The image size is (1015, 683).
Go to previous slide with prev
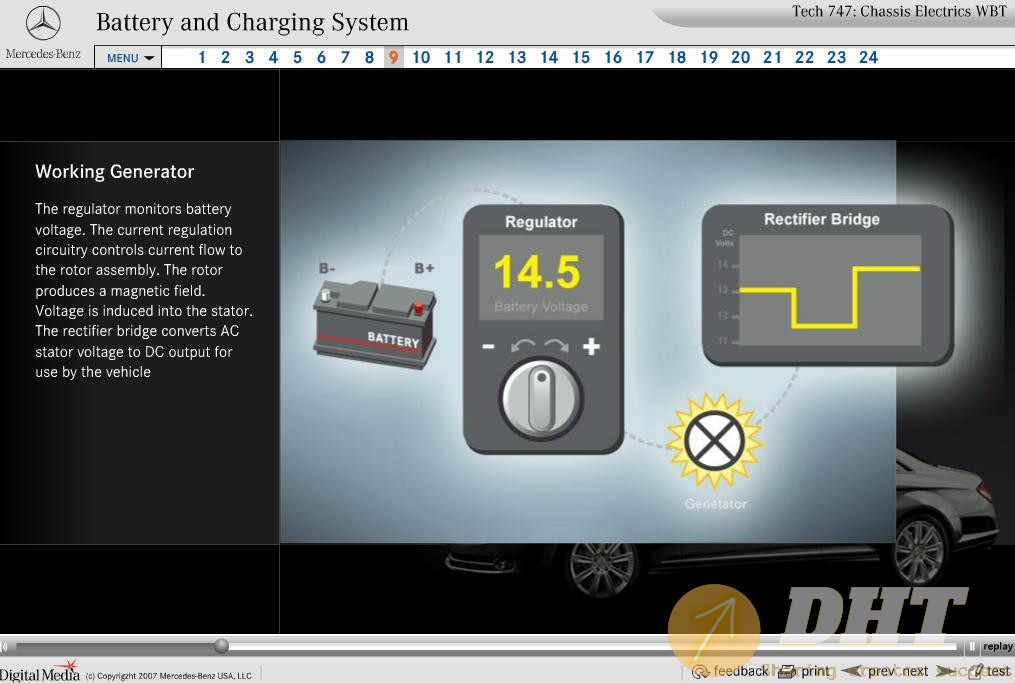(x=870, y=671)
